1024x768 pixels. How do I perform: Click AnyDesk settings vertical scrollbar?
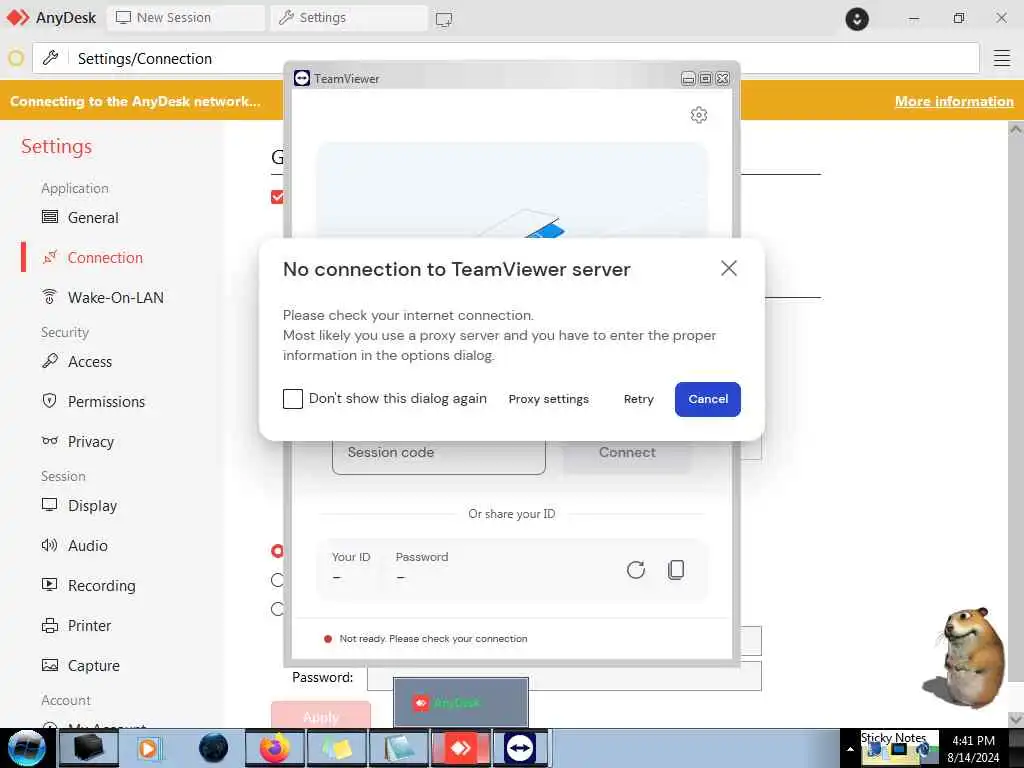[1016, 424]
